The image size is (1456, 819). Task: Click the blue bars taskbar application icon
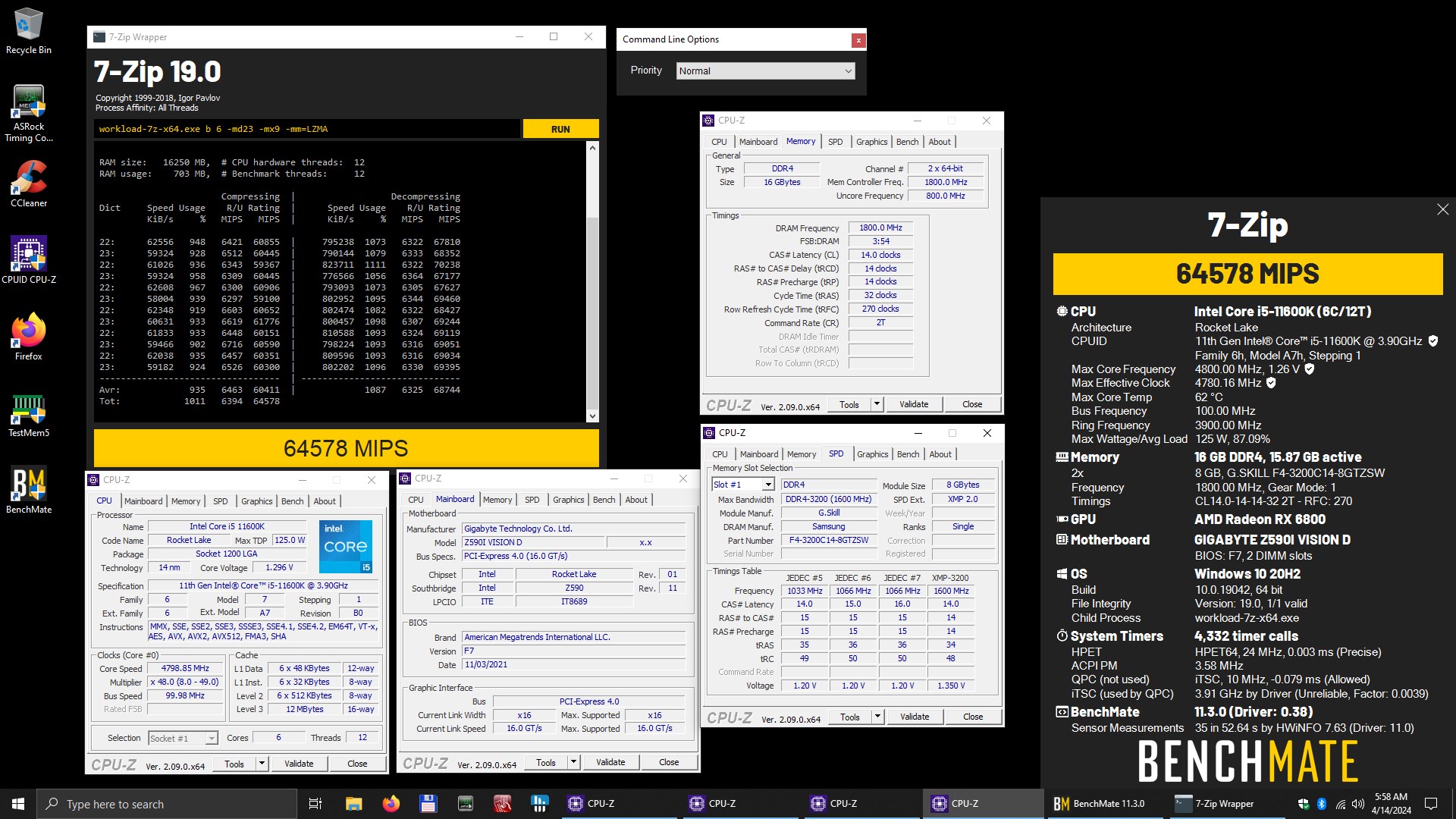pos(540,804)
